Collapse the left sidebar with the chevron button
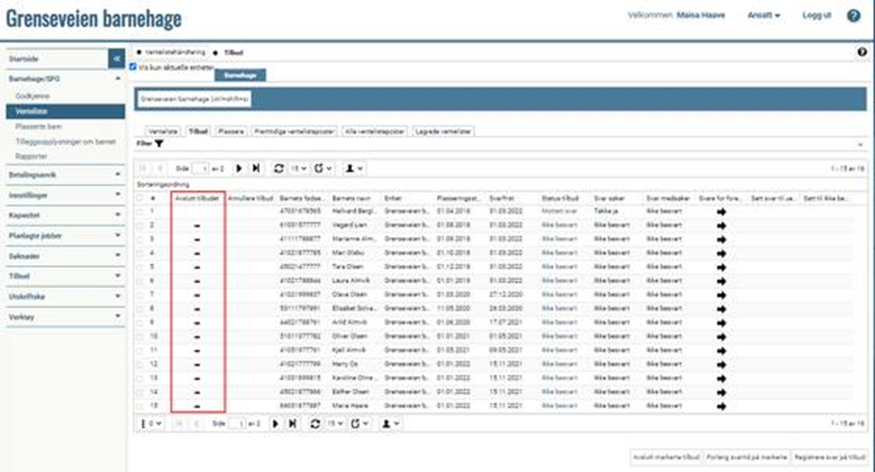Image resolution: width=875 pixels, height=472 pixels. [116, 60]
